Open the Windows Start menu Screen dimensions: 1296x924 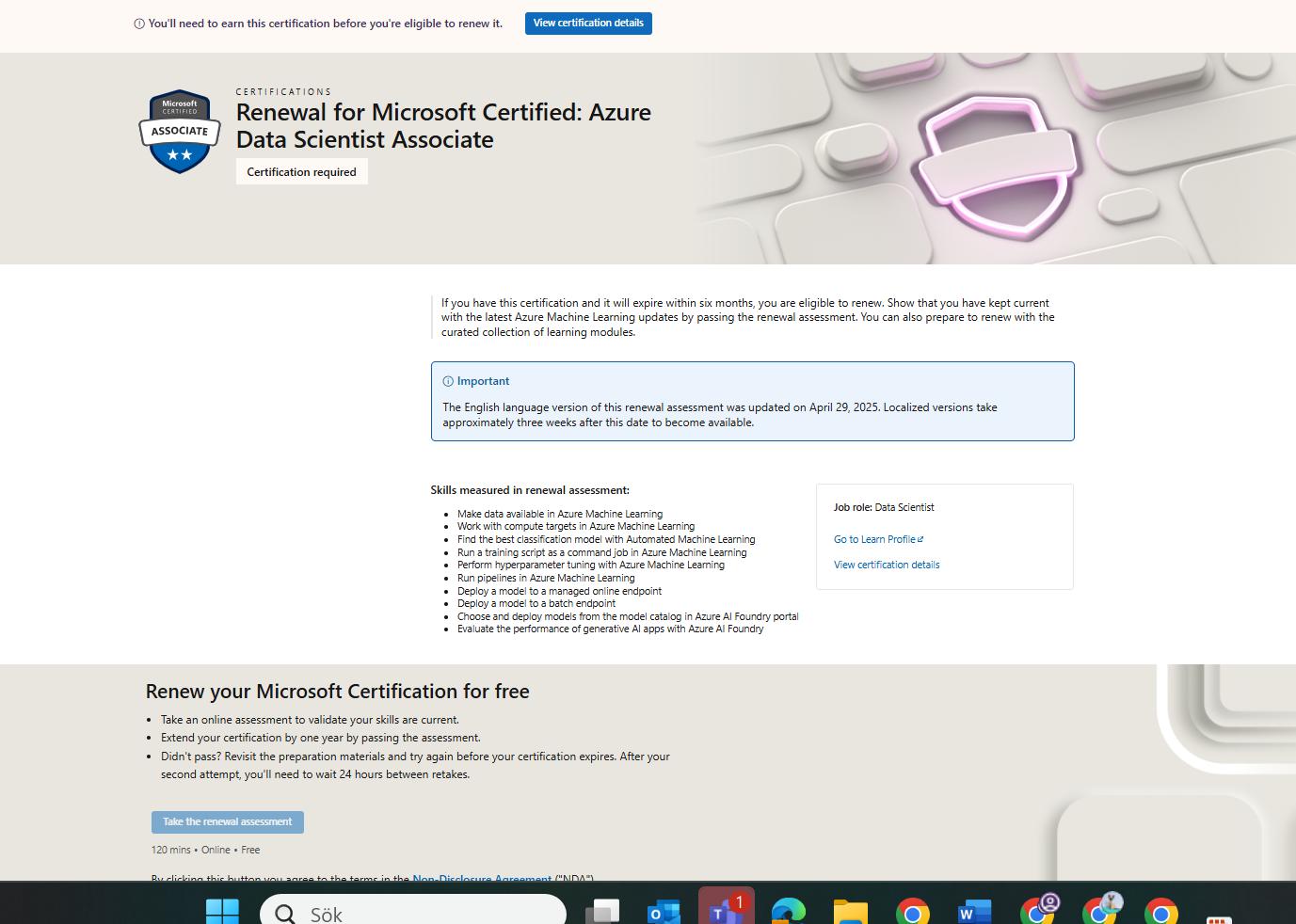tap(222, 911)
